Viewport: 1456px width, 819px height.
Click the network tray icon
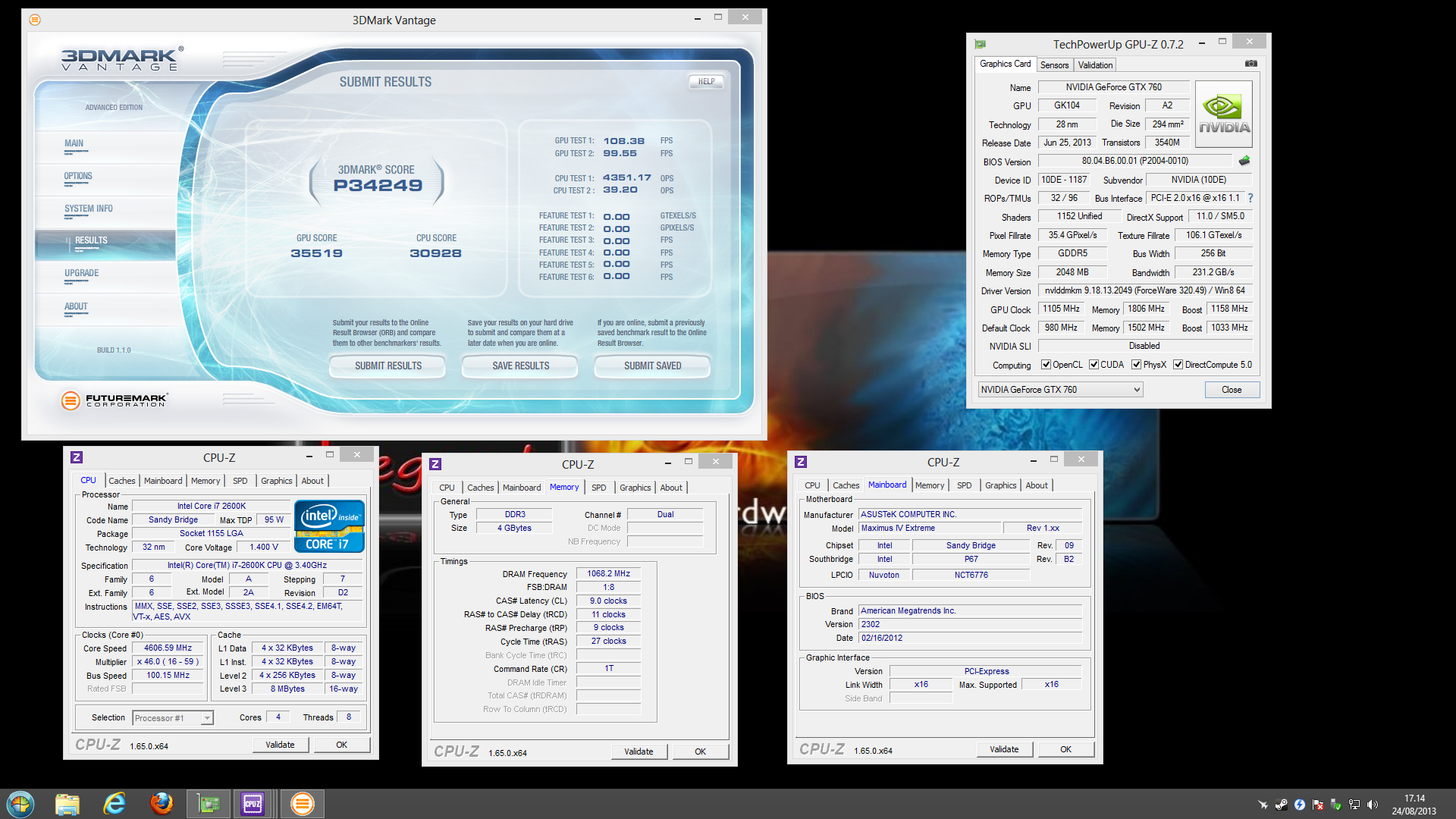pyautogui.click(x=1354, y=805)
